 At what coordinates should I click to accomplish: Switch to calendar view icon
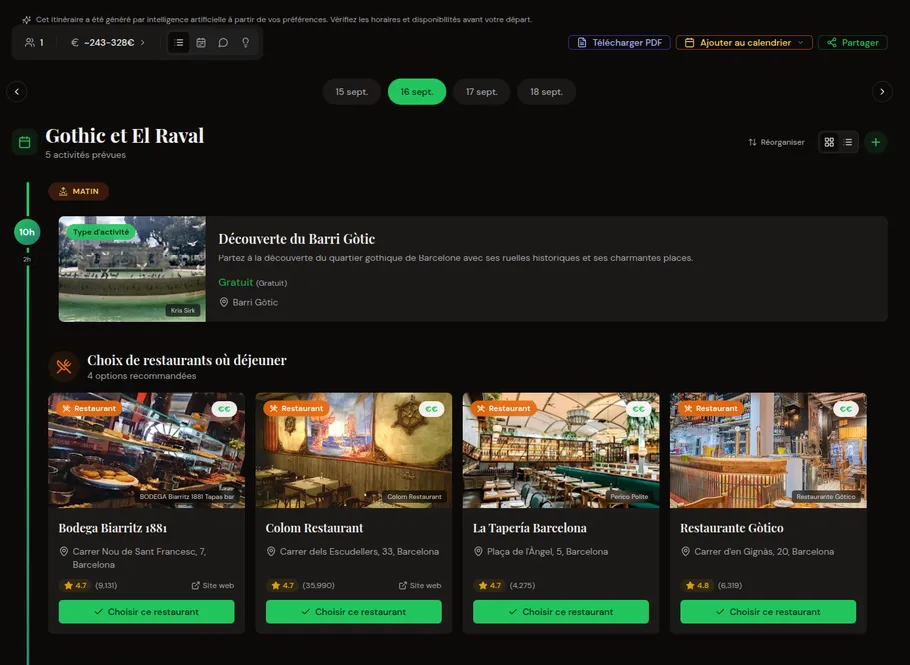201,42
